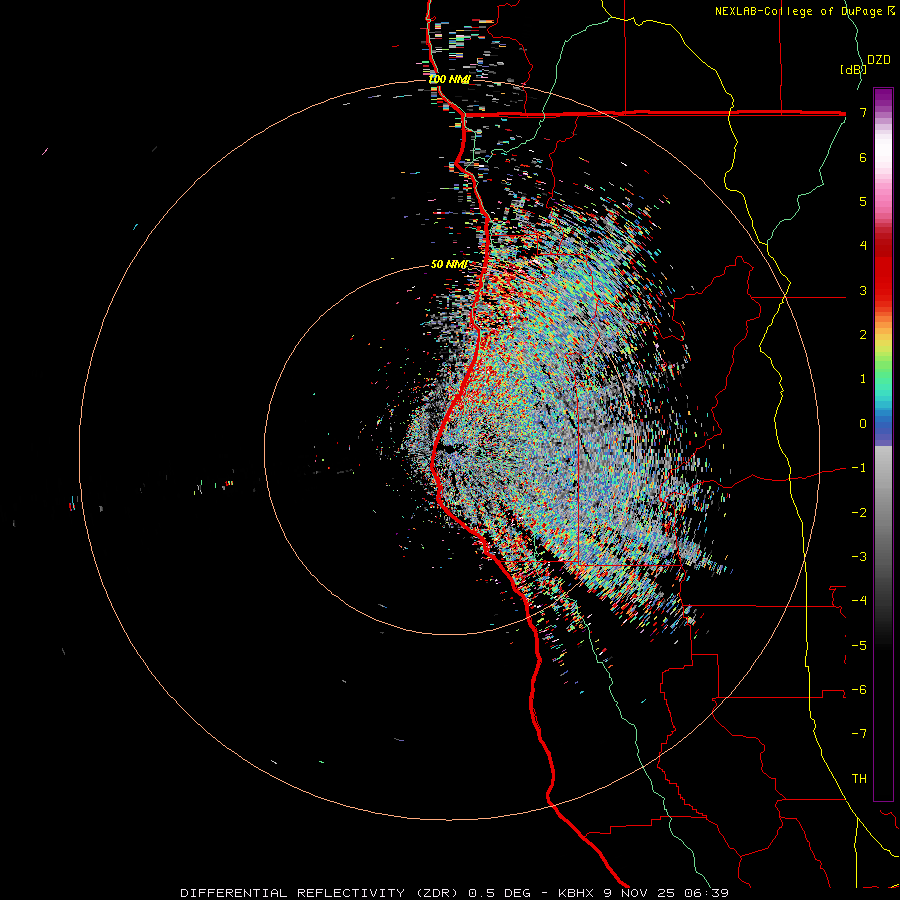Click the ZDR product title caption at bottom
The height and width of the screenshot is (900, 900).
(x=455, y=893)
